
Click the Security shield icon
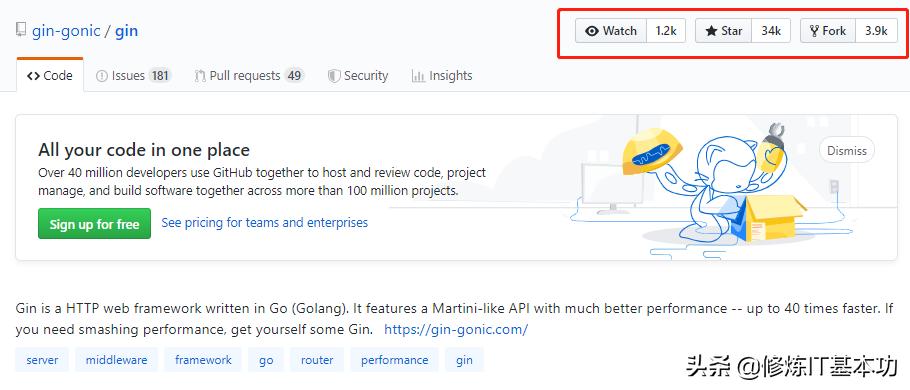334,75
